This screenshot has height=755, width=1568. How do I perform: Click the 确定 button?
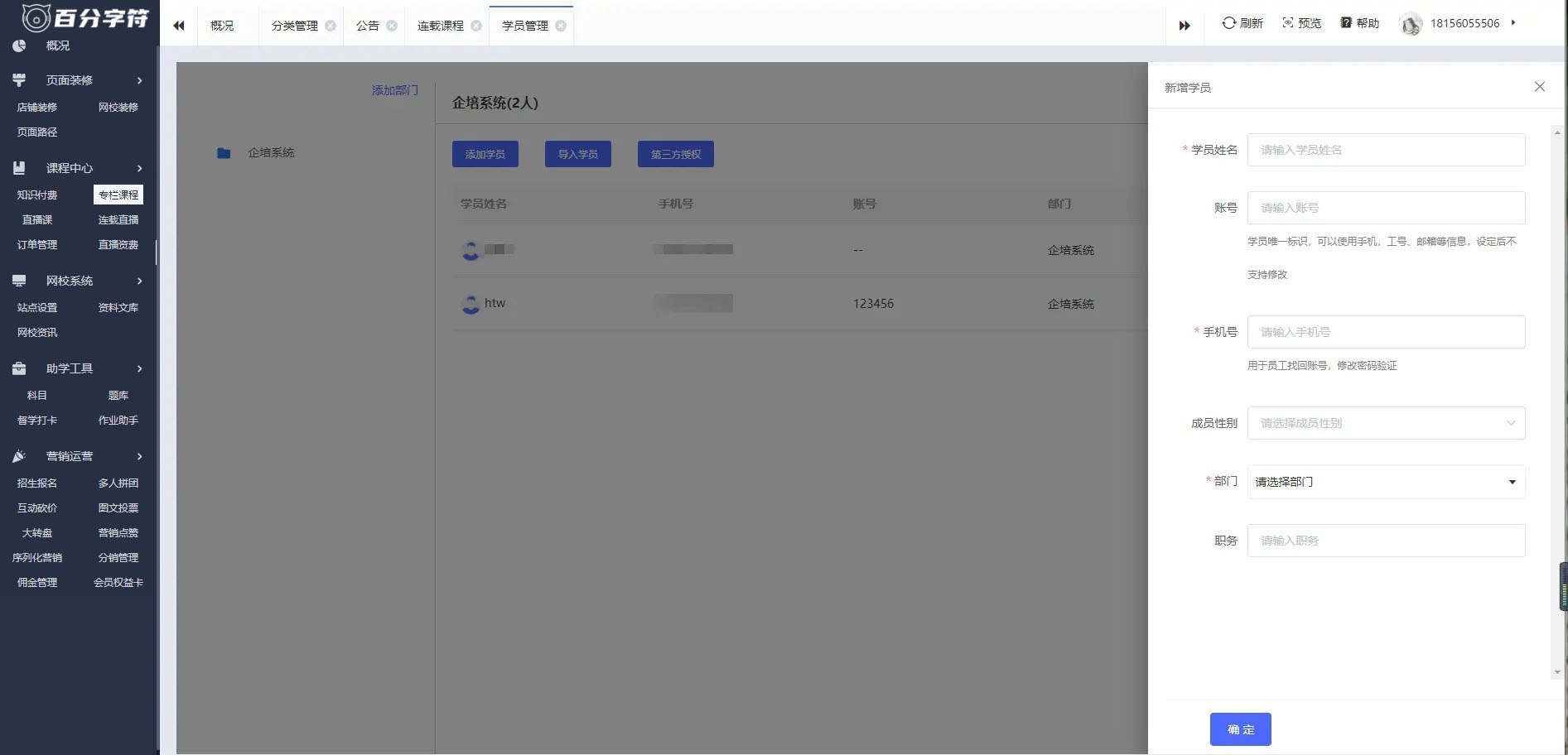click(1240, 729)
